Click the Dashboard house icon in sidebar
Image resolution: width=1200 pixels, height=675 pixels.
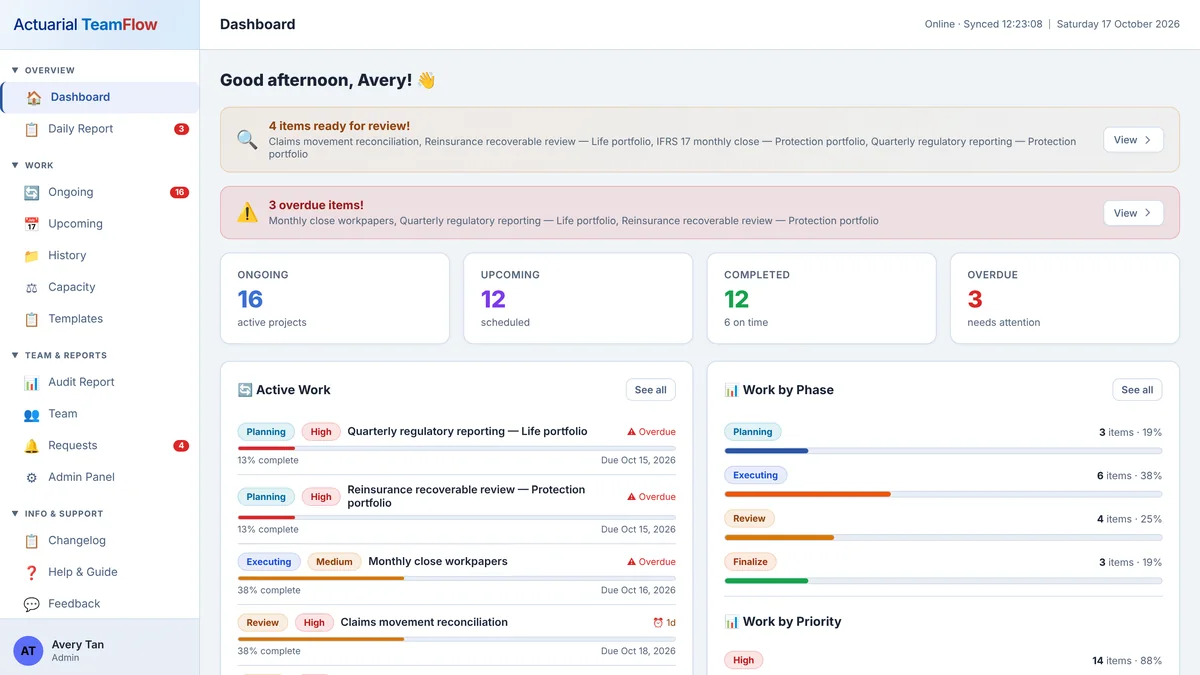click(34, 97)
